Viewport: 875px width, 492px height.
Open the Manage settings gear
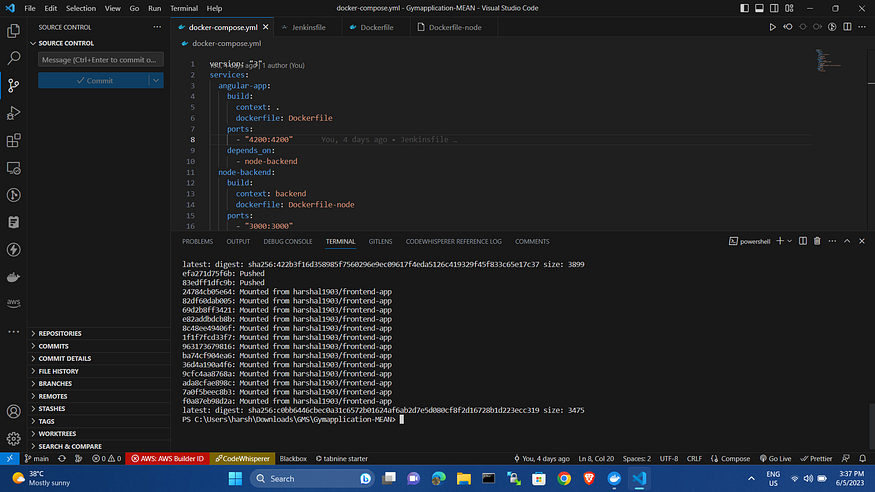[x=13, y=438]
